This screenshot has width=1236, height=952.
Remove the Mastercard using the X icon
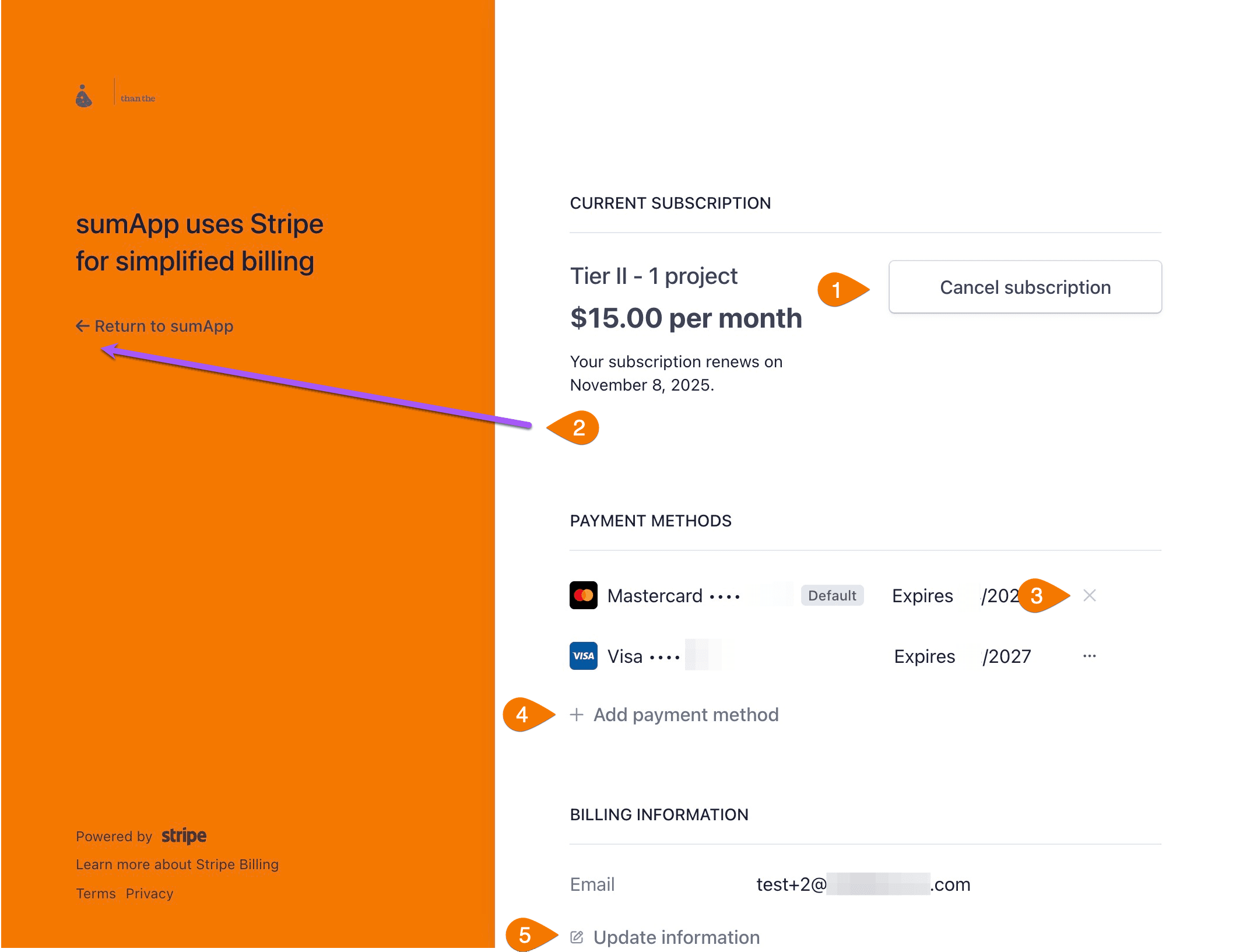(1089, 595)
